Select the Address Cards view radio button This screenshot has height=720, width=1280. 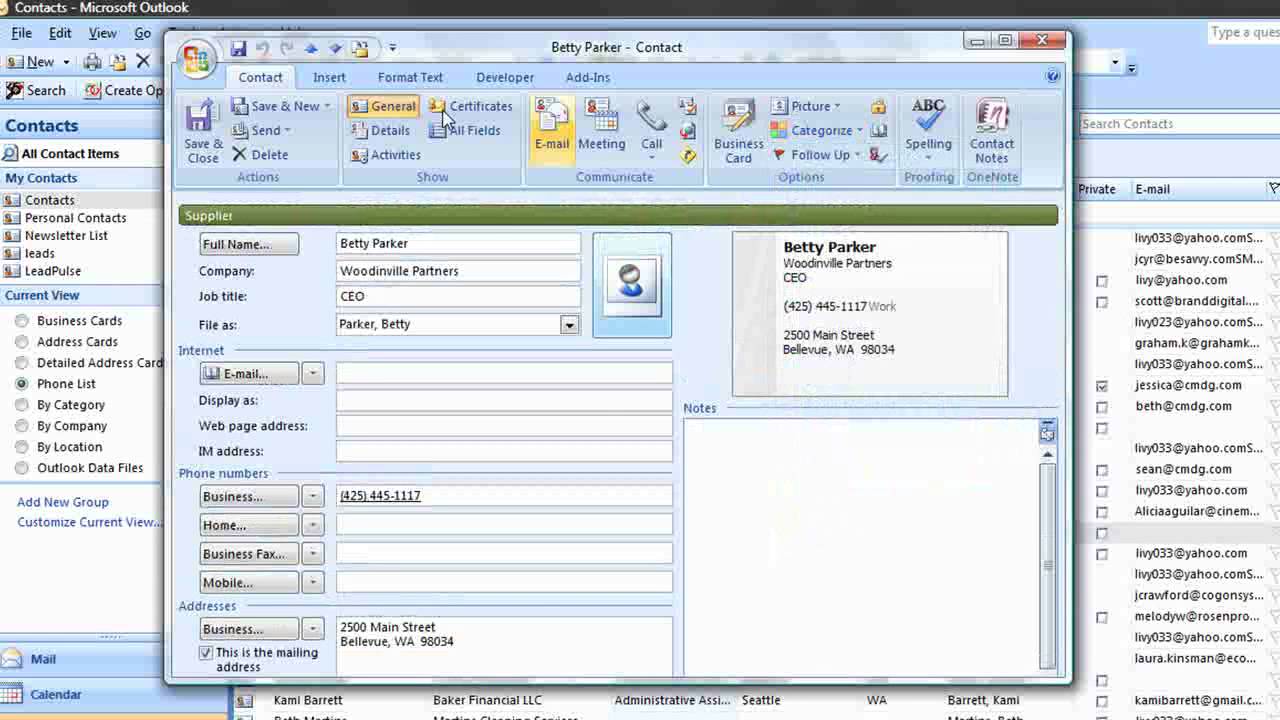(x=22, y=342)
